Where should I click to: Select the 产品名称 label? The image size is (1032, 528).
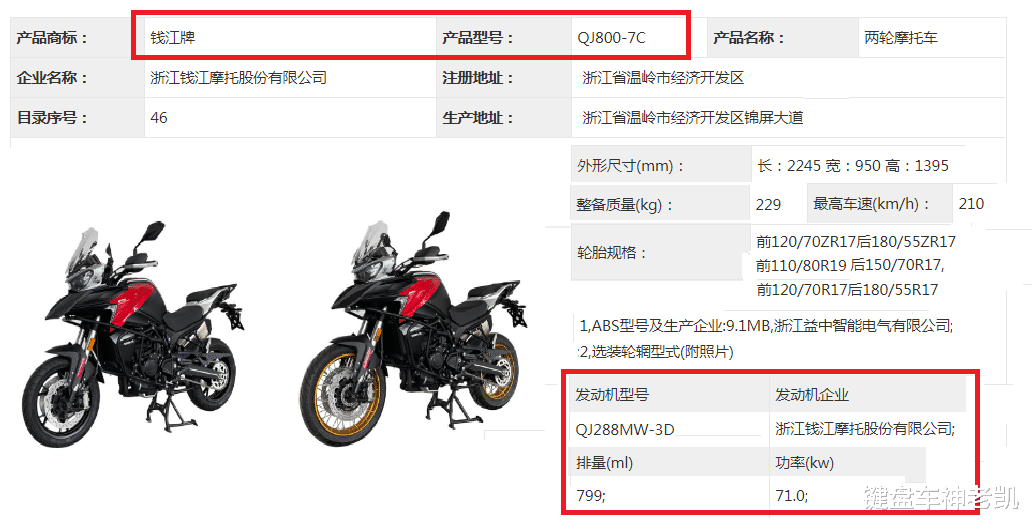click(x=749, y=38)
